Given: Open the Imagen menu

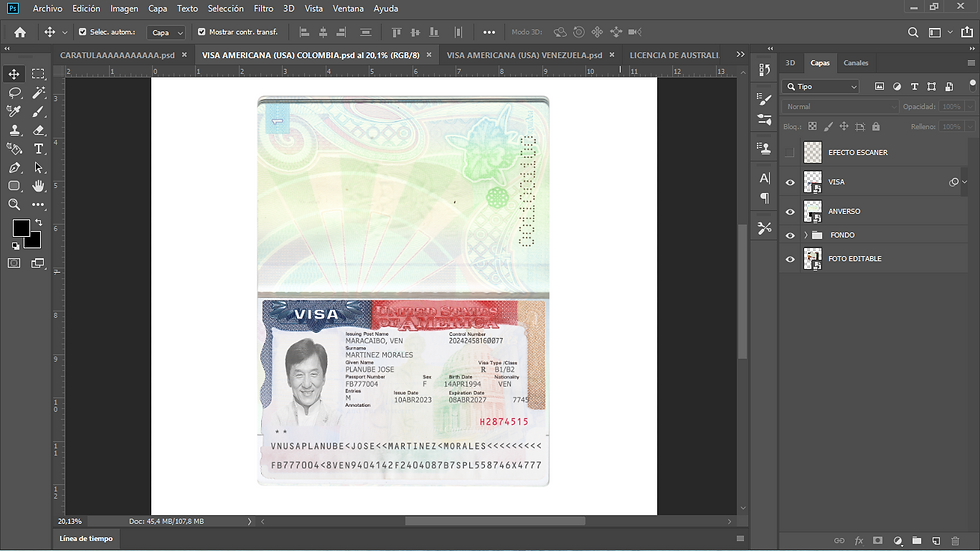Looking at the screenshot, I should pyautogui.click(x=124, y=9).
